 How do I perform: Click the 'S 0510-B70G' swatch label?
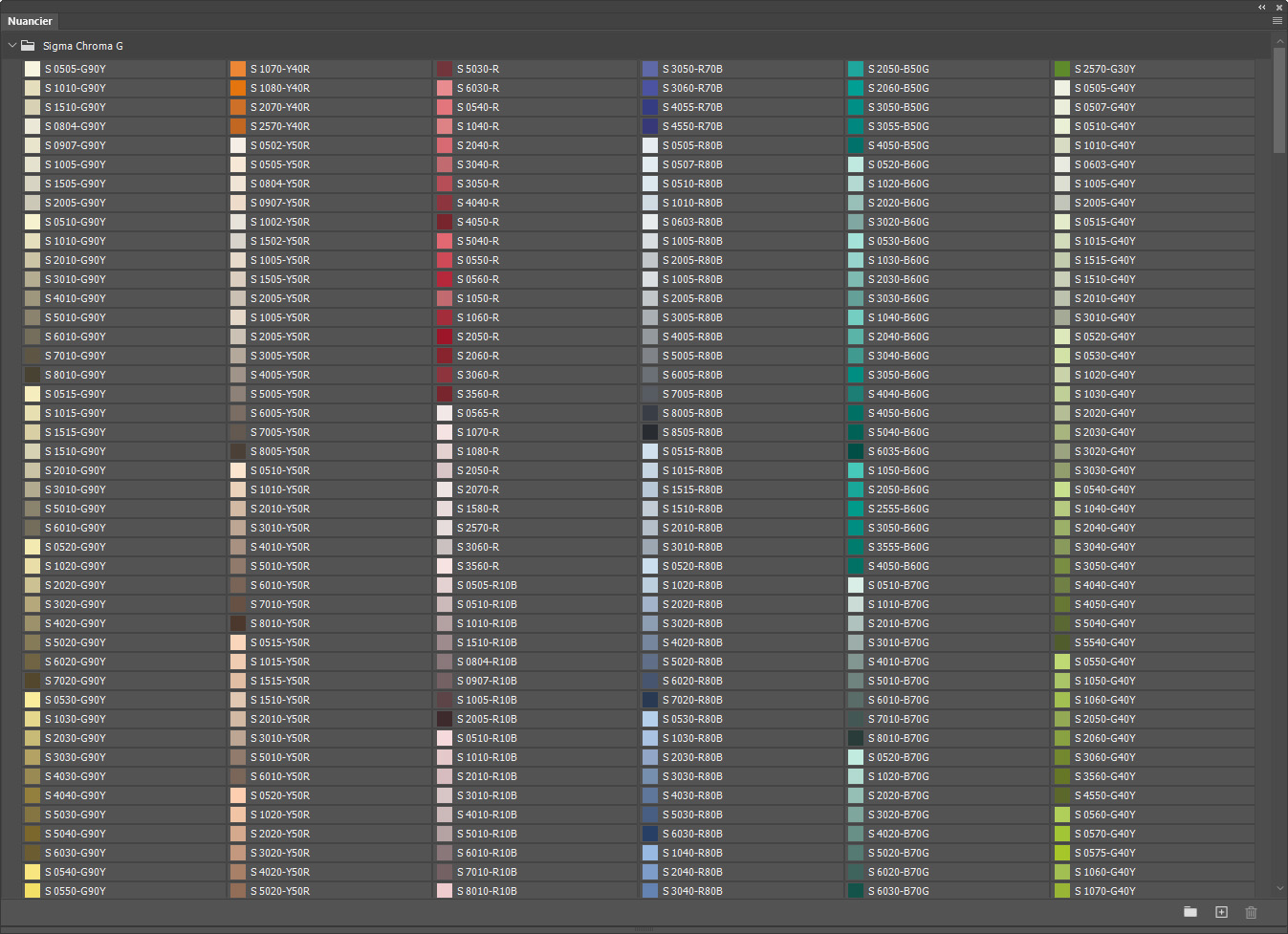[x=899, y=585]
